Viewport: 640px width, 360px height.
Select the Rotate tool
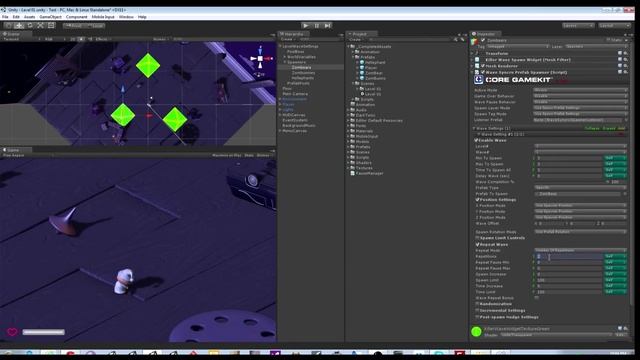tap(30, 26)
